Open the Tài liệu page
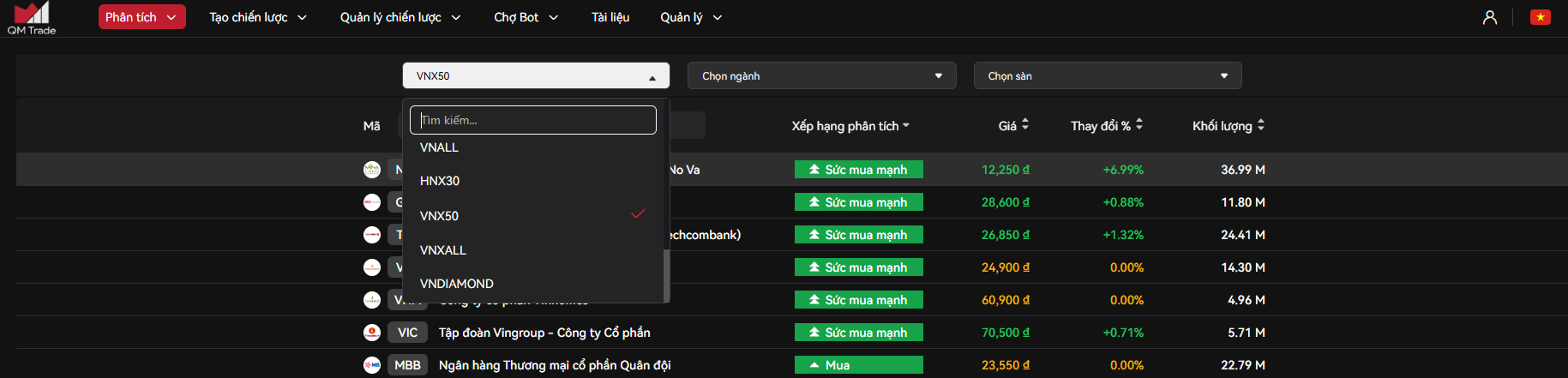 tap(610, 17)
